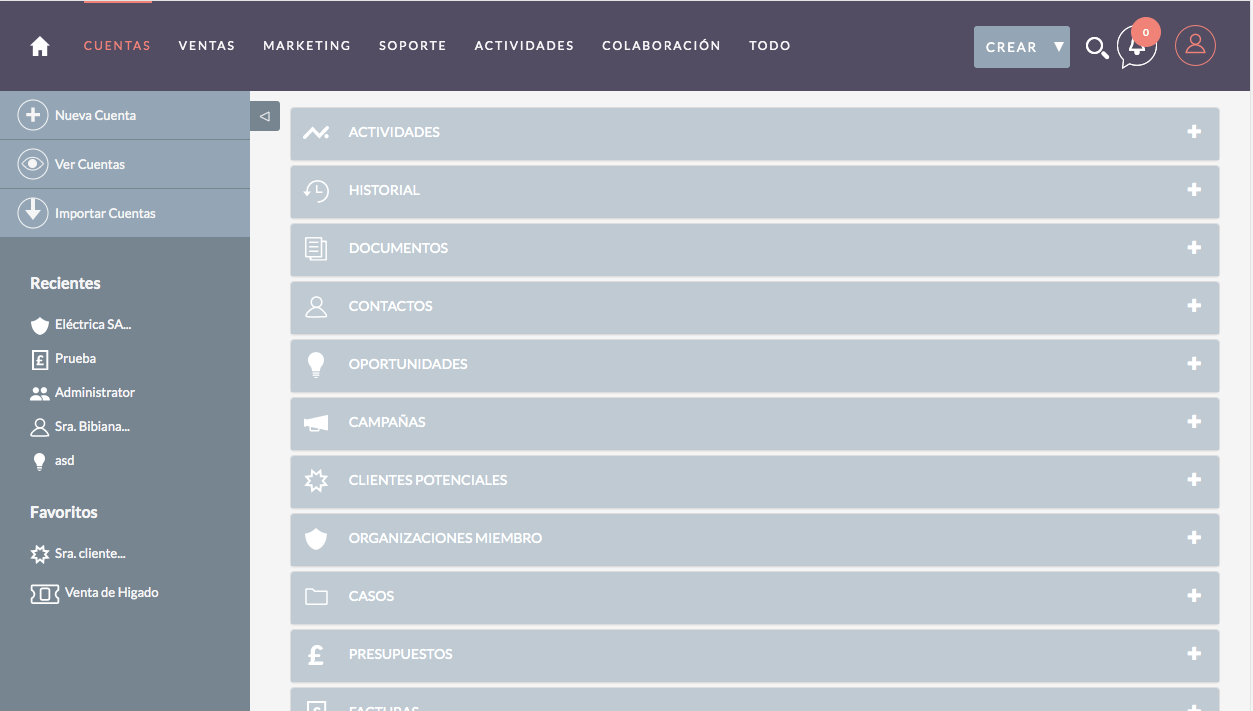This screenshot has height=711, width=1253.
Task: Click the Contactos panel header
Action: [x=390, y=306]
